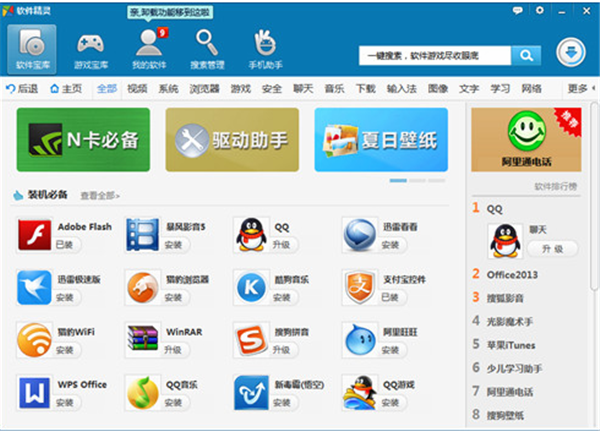Click the 酷狗音乐 K icon
600x431 pixels.
pyautogui.click(x=251, y=287)
